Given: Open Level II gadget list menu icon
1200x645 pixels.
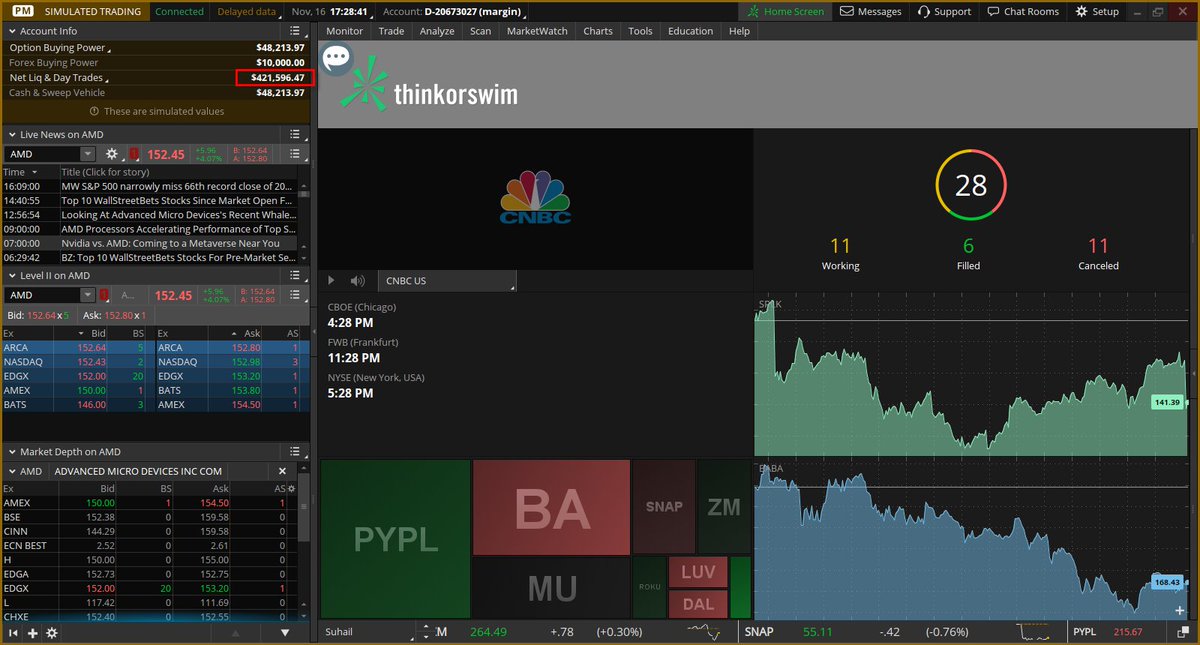Looking at the screenshot, I should pyautogui.click(x=295, y=275).
